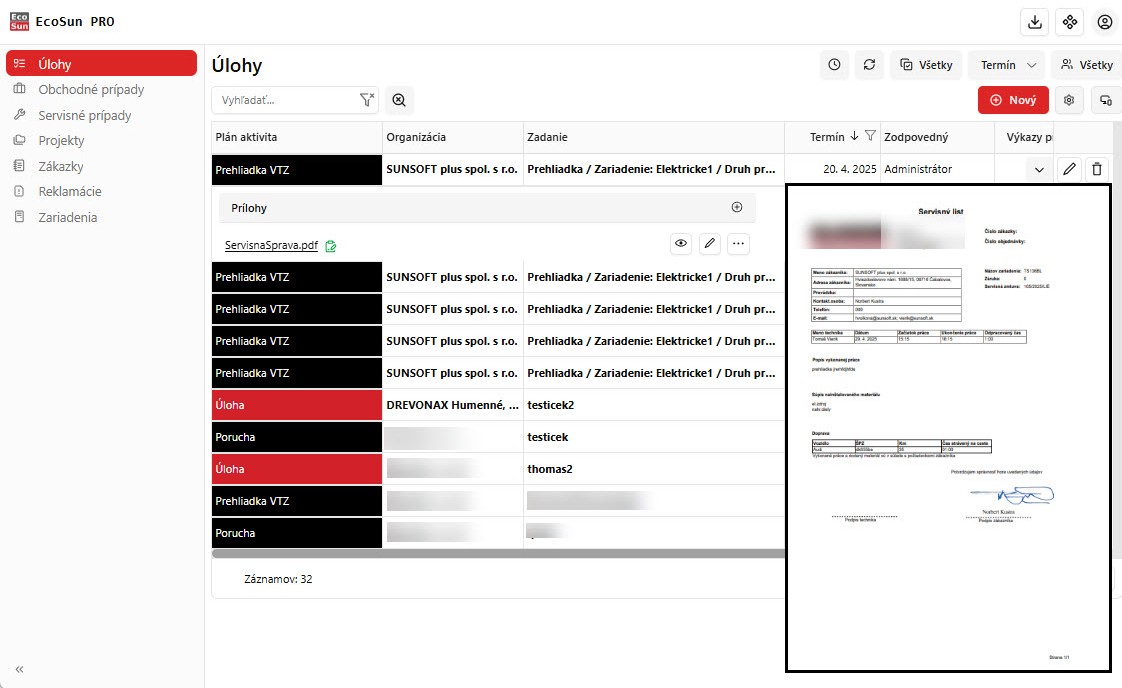Click the download icon in top bar

point(1035,22)
